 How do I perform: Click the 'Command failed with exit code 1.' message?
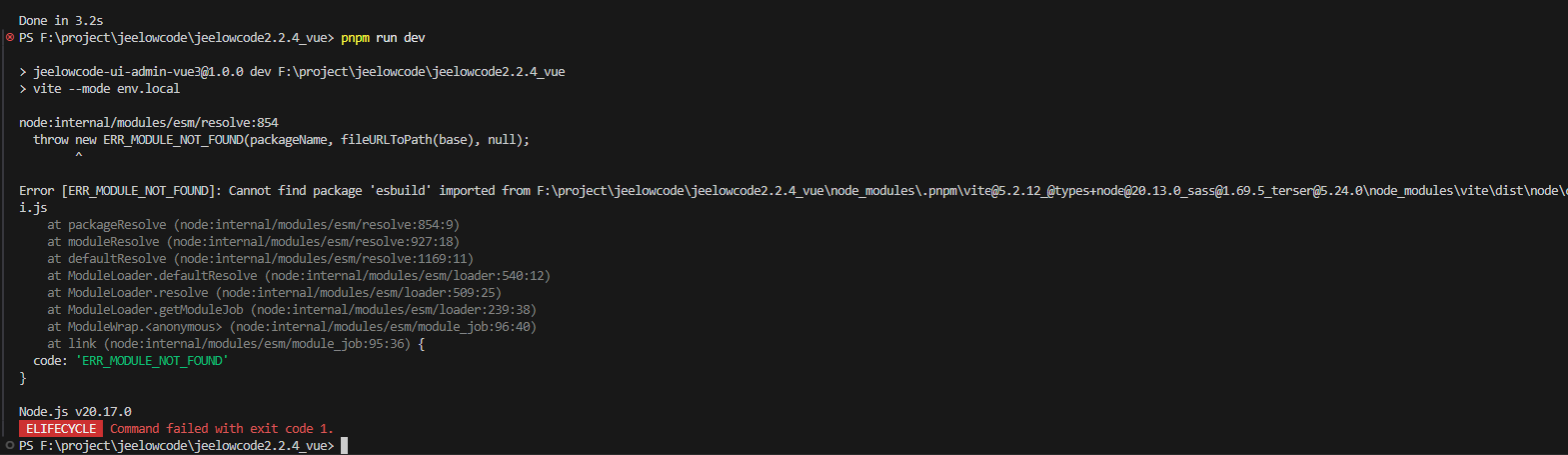[x=221, y=429]
